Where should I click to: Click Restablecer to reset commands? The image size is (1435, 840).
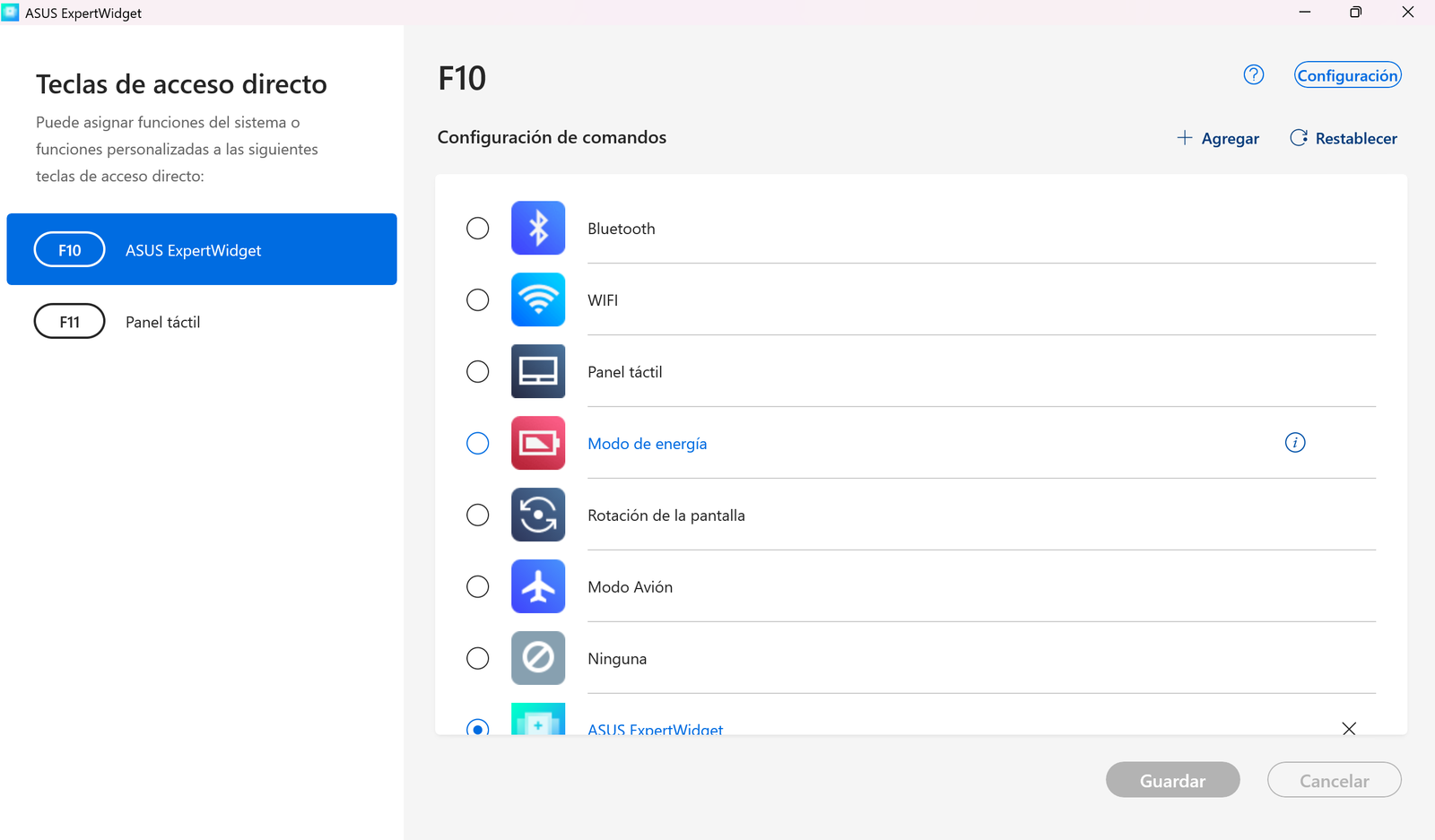click(x=1344, y=138)
